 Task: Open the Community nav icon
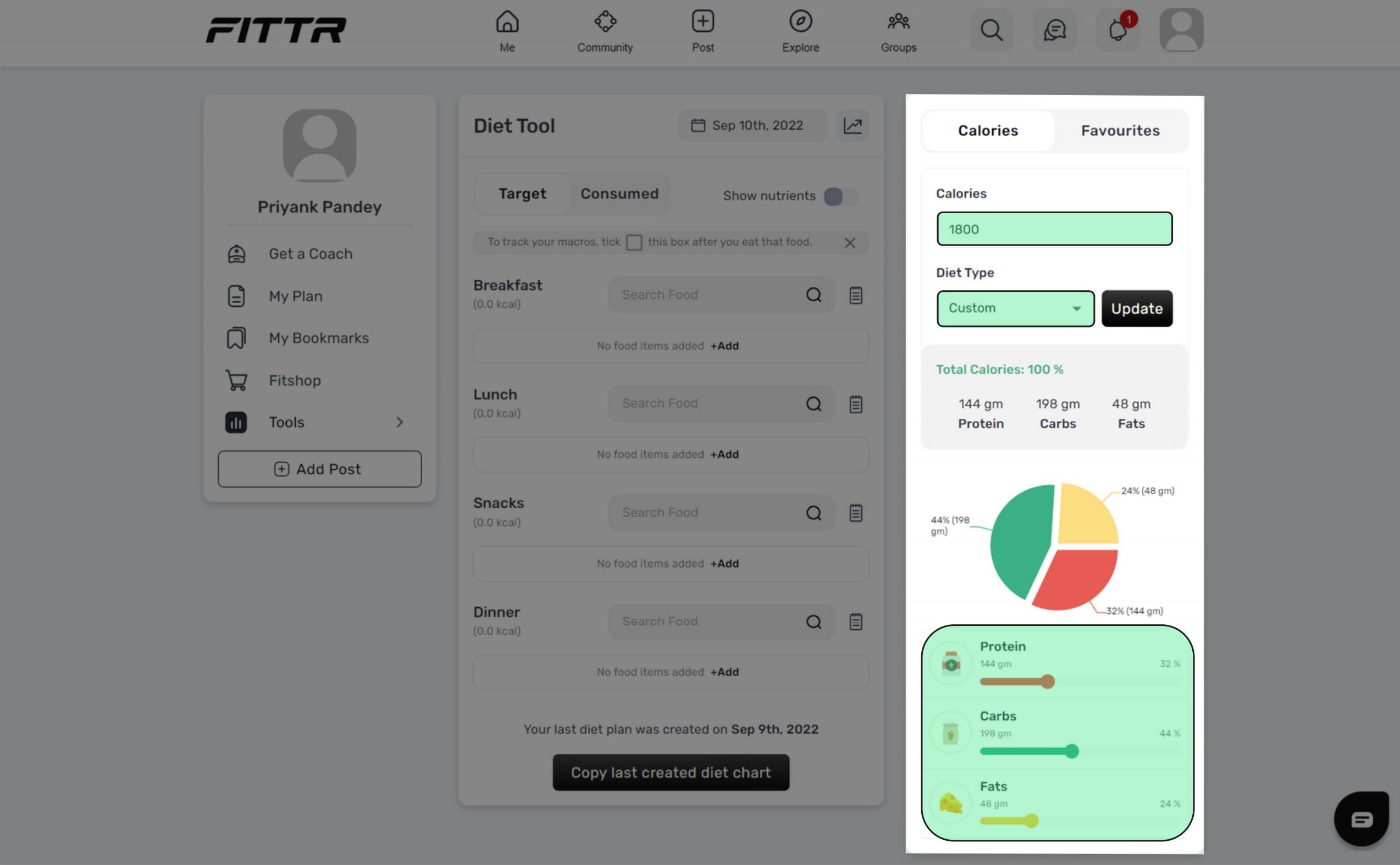pyautogui.click(x=605, y=22)
